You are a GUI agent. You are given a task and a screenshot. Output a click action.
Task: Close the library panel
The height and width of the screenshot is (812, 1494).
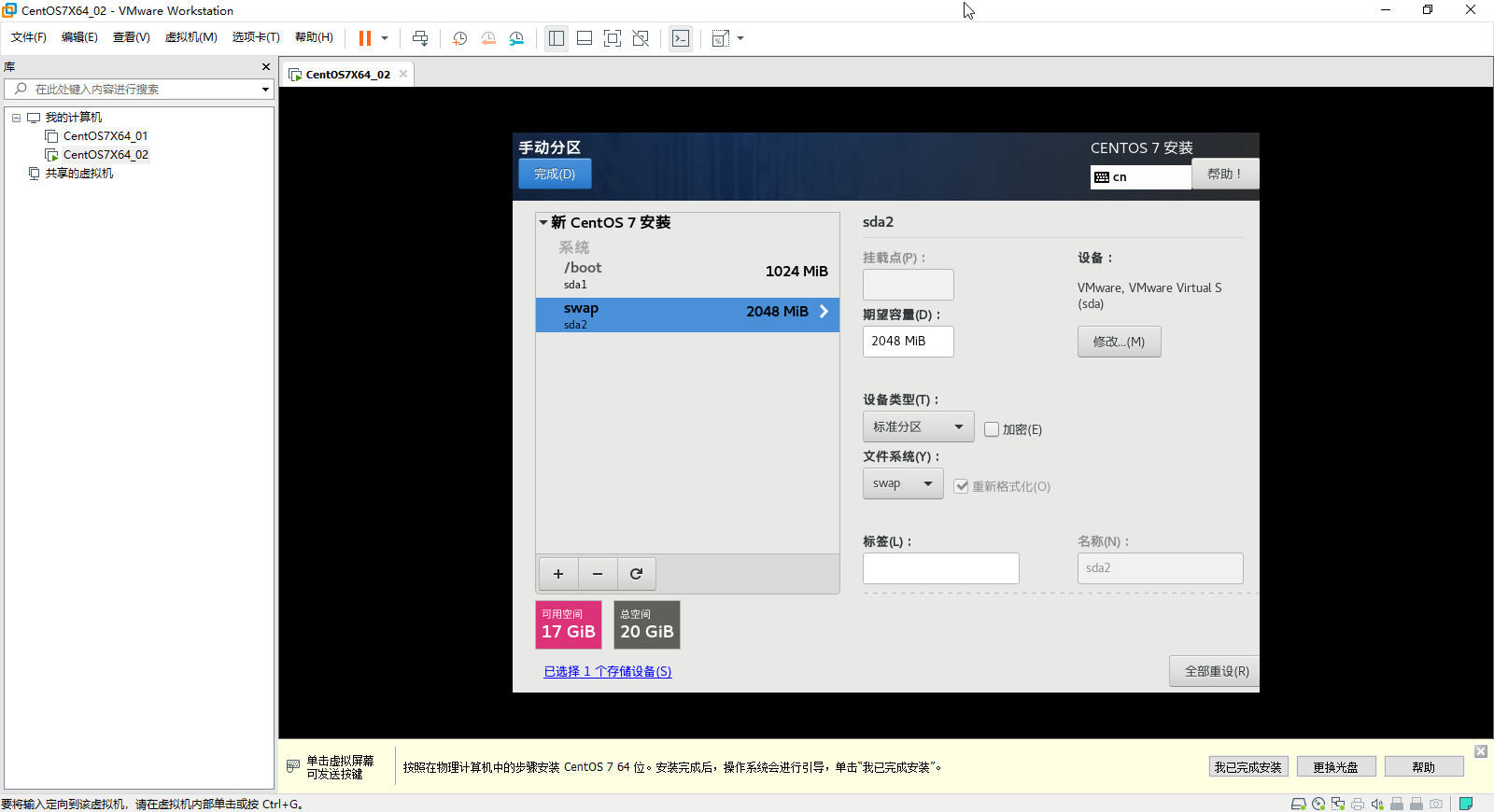point(266,66)
